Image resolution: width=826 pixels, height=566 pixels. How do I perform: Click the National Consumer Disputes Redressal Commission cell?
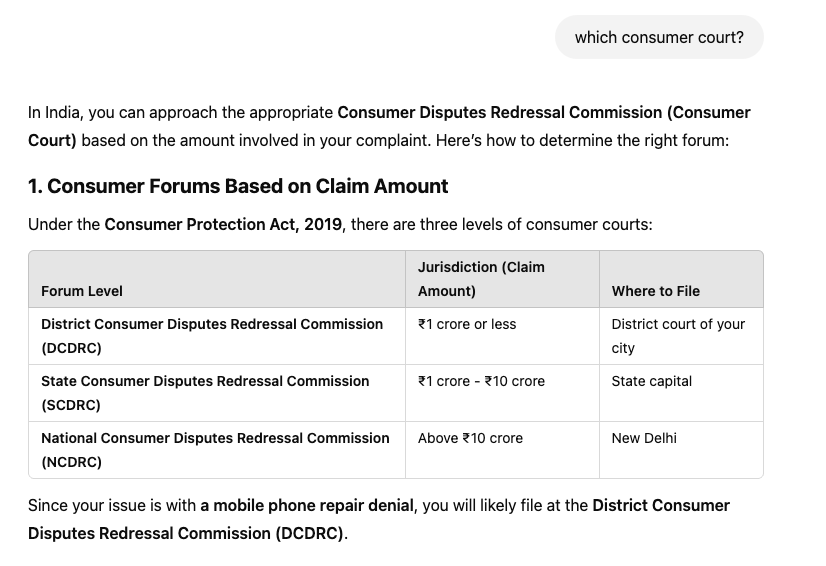pyautogui.click(x=215, y=450)
